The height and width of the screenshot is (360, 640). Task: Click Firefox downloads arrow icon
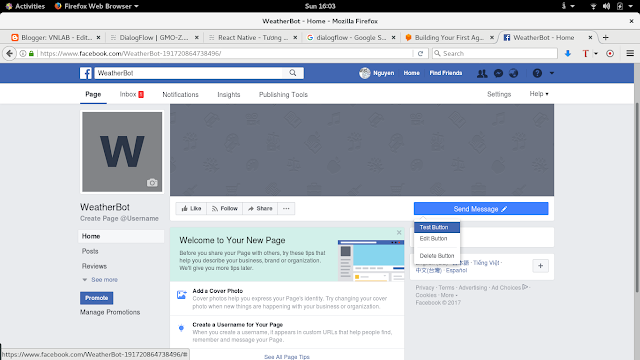[568, 53]
